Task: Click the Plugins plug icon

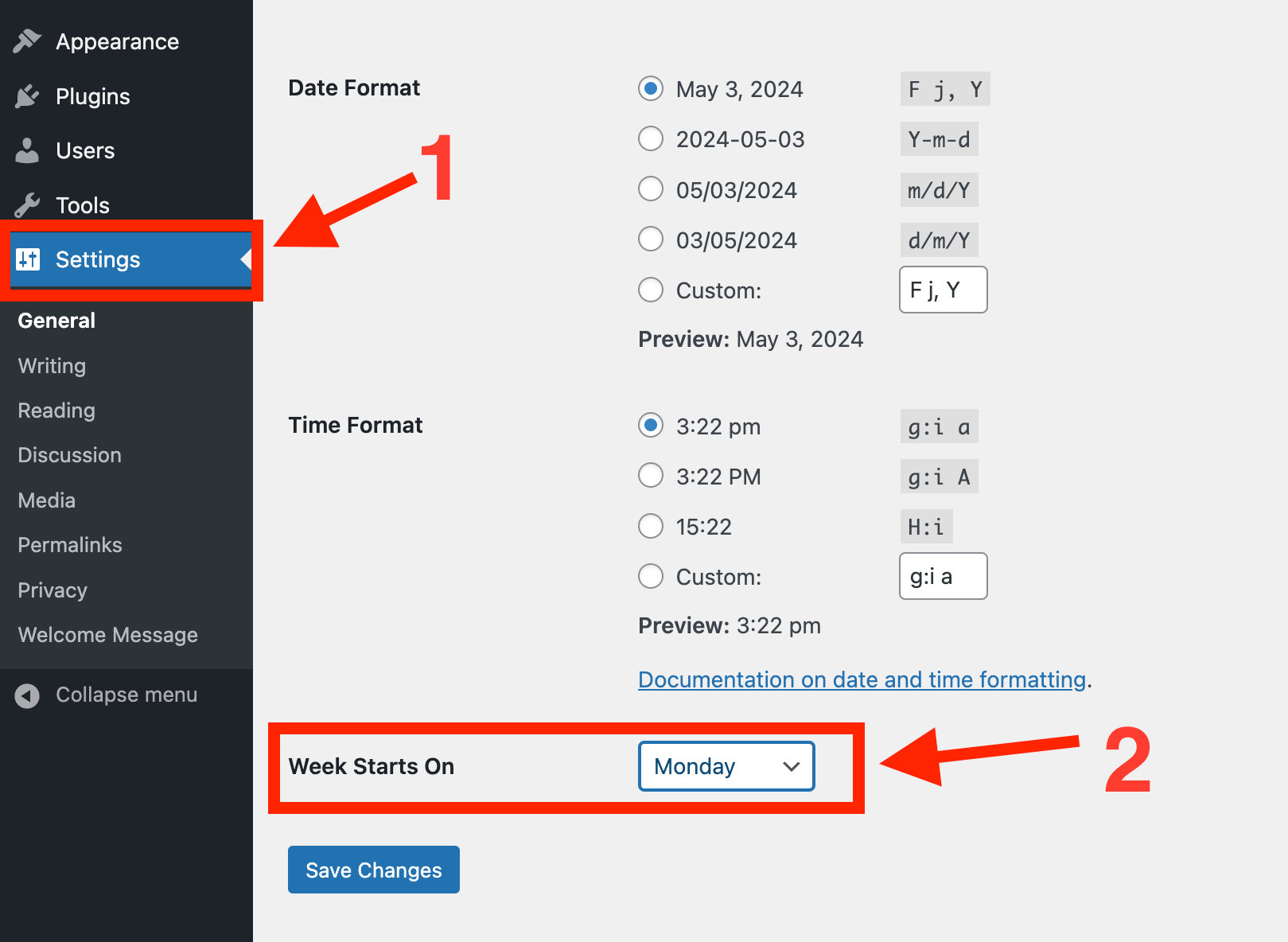Action: pyautogui.click(x=27, y=95)
